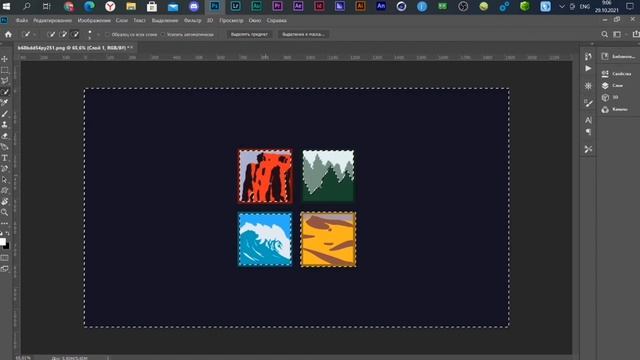
Task: Choose New Selection mode icon
Action: coord(51,35)
